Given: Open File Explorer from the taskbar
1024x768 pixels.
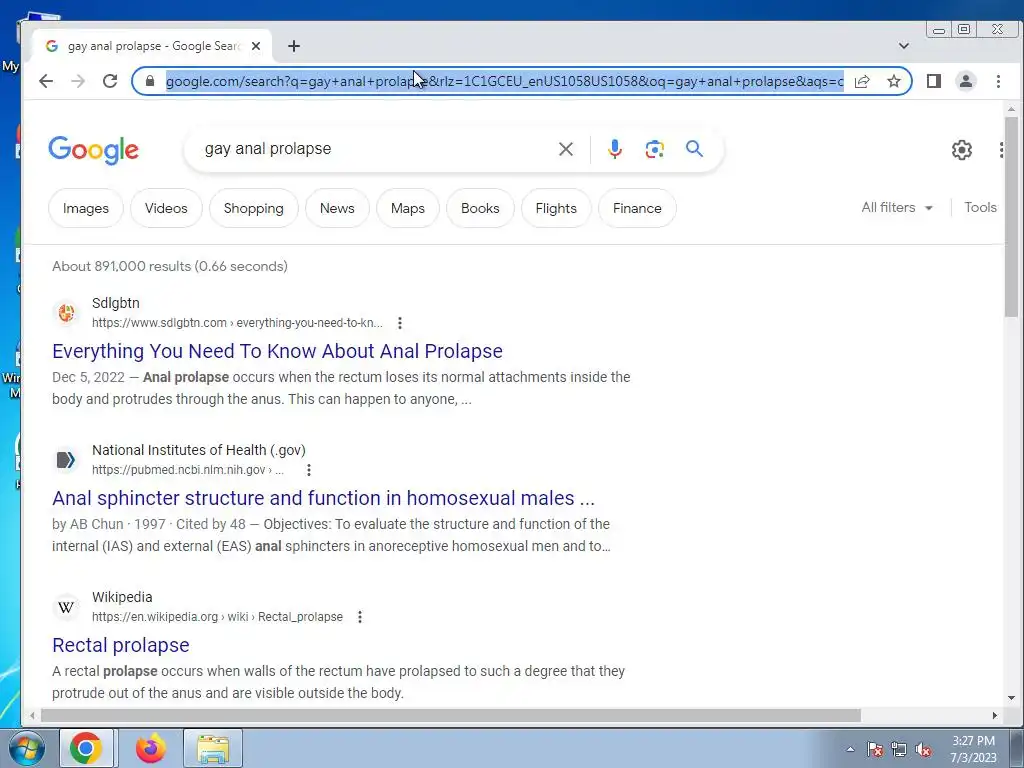Looking at the screenshot, I should [213, 748].
